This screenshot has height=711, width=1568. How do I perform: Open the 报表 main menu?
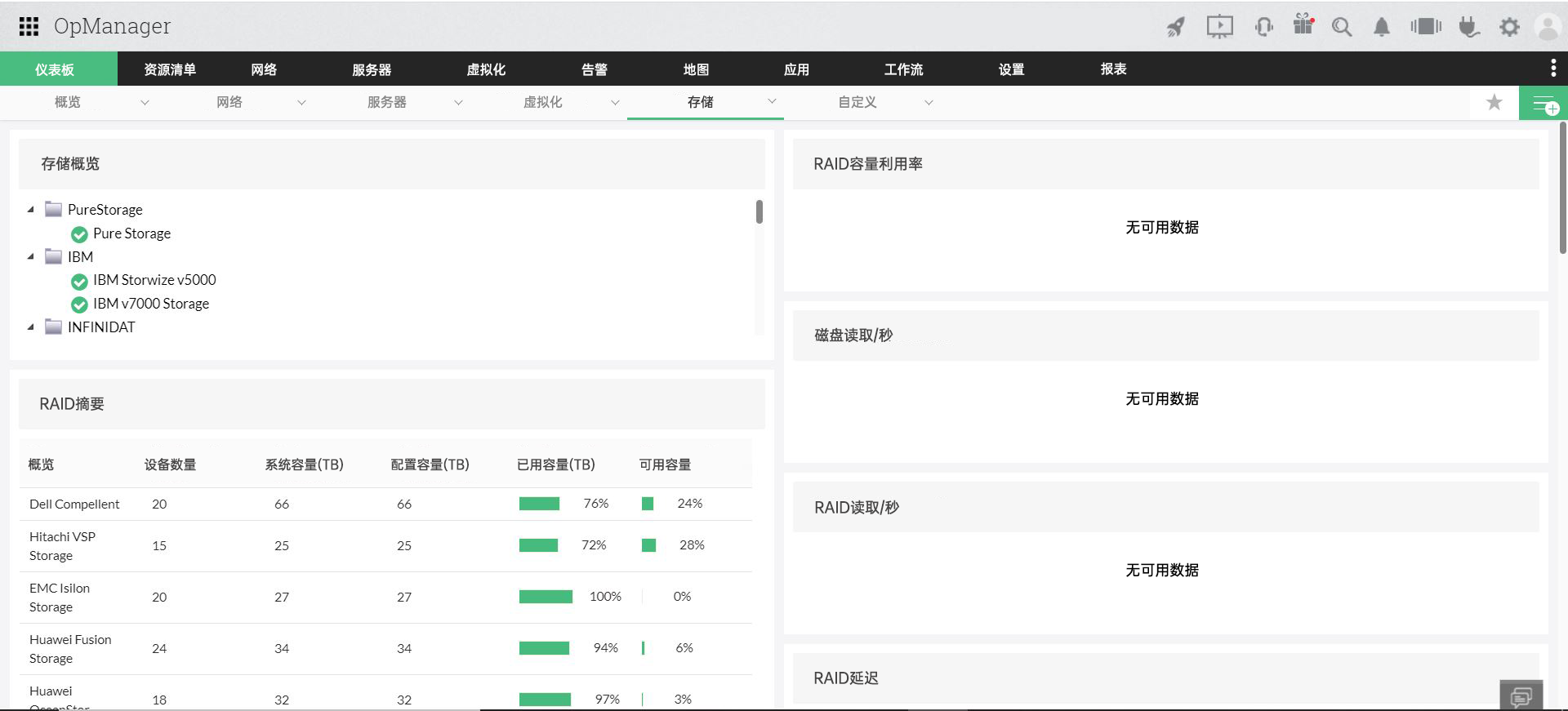[1113, 69]
